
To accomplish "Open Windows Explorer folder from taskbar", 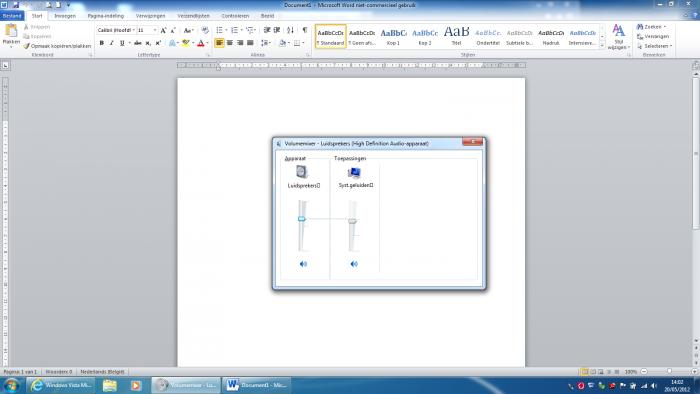I will pyautogui.click(x=109, y=385).
